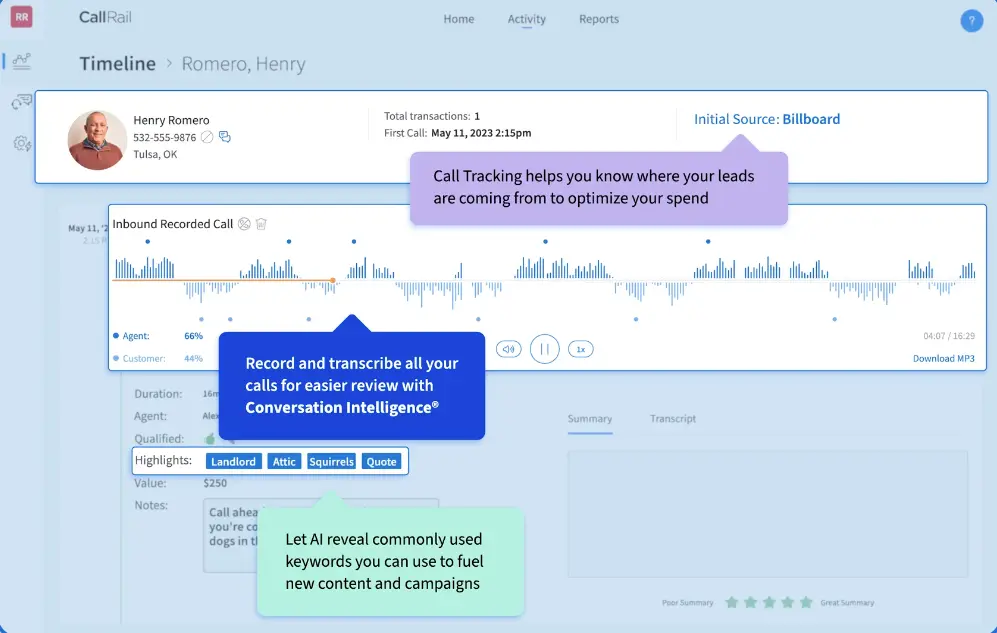Select the Landlord highlight tag
The width and height of the screenshot is (997, 633).
[233, 461]
